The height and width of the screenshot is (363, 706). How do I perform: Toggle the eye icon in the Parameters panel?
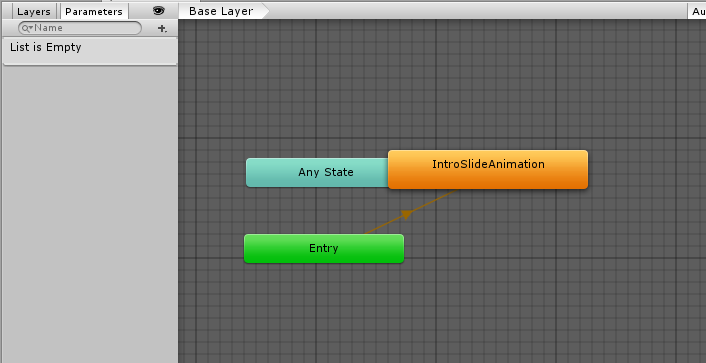(x=158, y=11)
